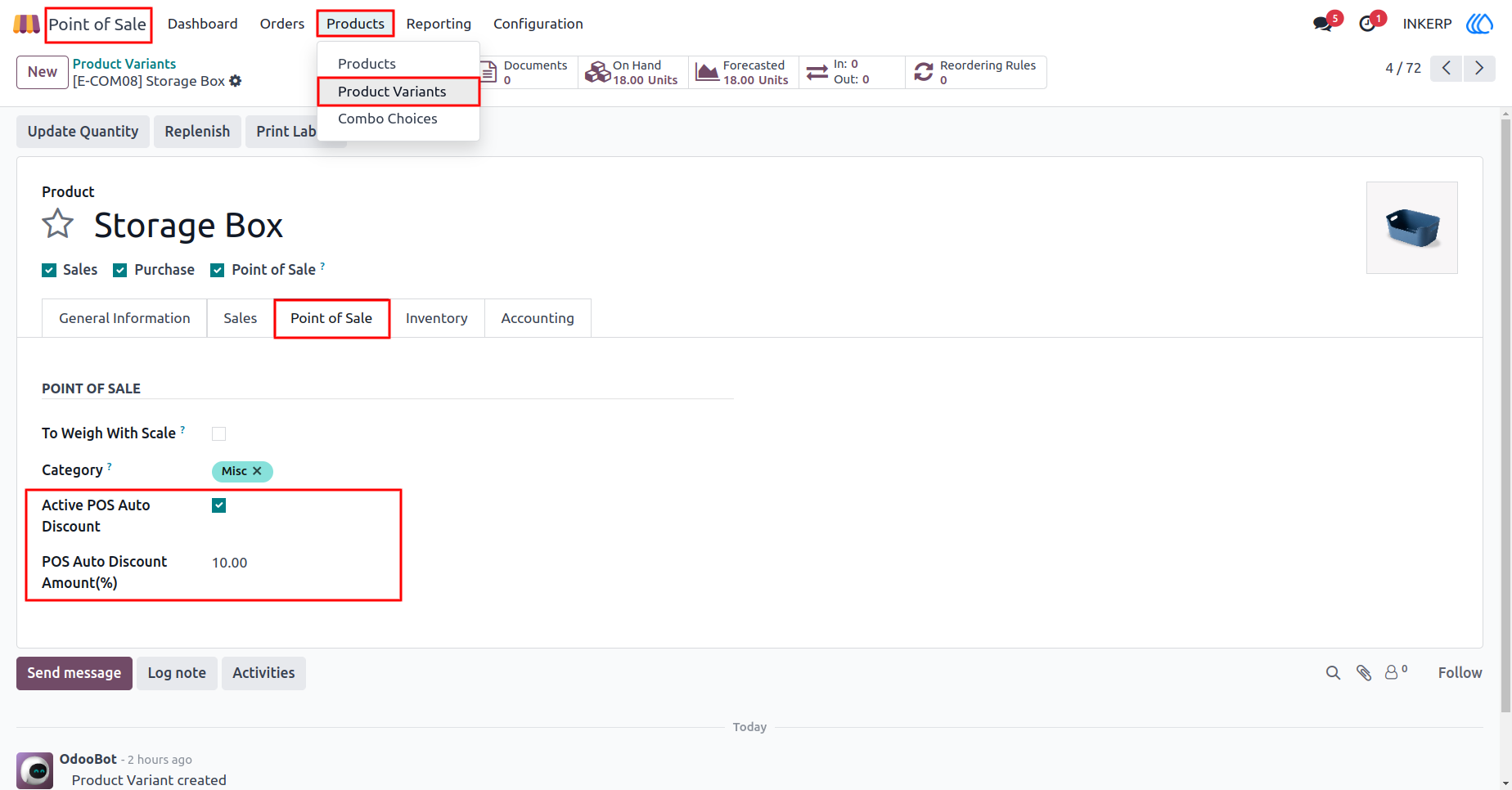Click the search magnifier icon in chatter
This screenshot has height=790, width=1512.
click(1334, 673)
